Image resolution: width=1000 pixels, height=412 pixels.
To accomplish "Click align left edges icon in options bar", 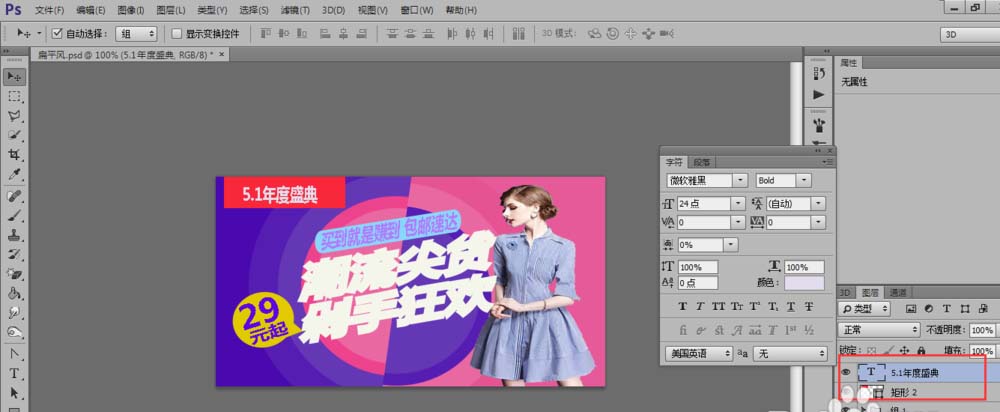I will 325,33.
